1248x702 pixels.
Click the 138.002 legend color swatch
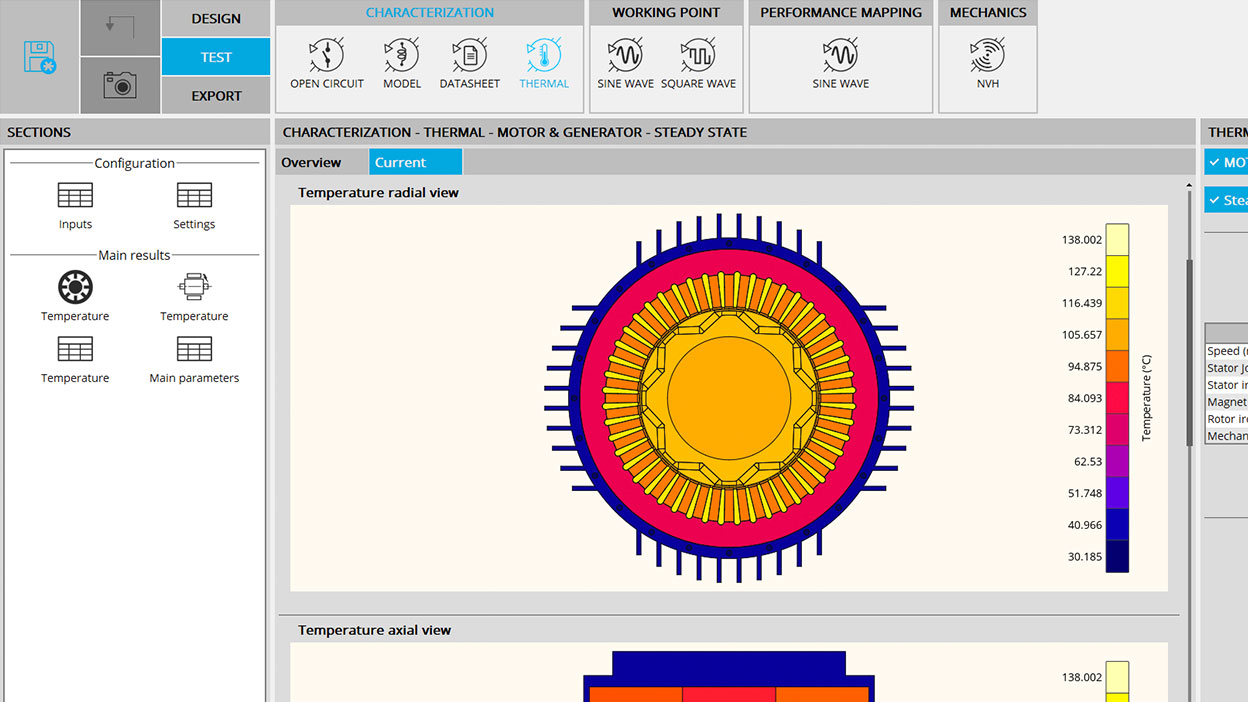pyautogui.click(x=1117, y=240)
